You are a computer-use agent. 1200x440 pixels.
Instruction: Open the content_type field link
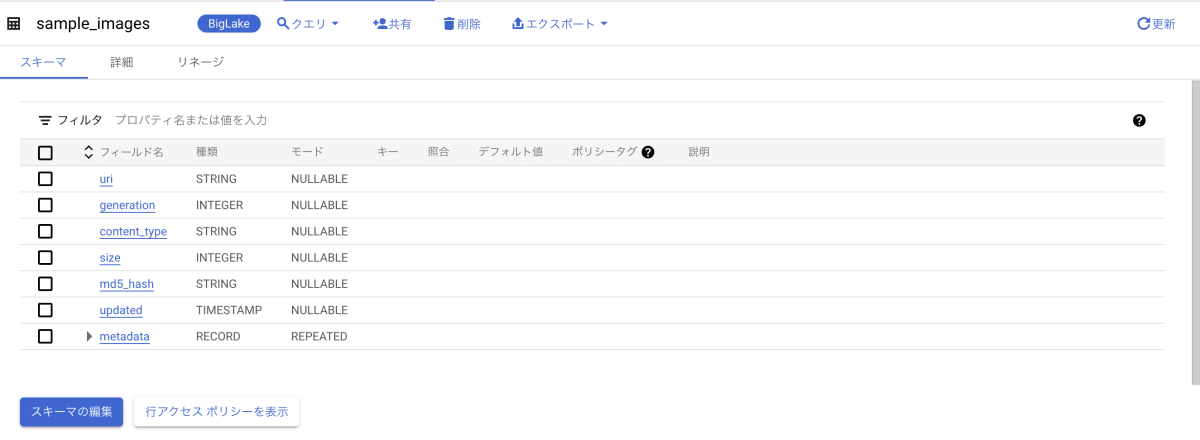point(133,231)
